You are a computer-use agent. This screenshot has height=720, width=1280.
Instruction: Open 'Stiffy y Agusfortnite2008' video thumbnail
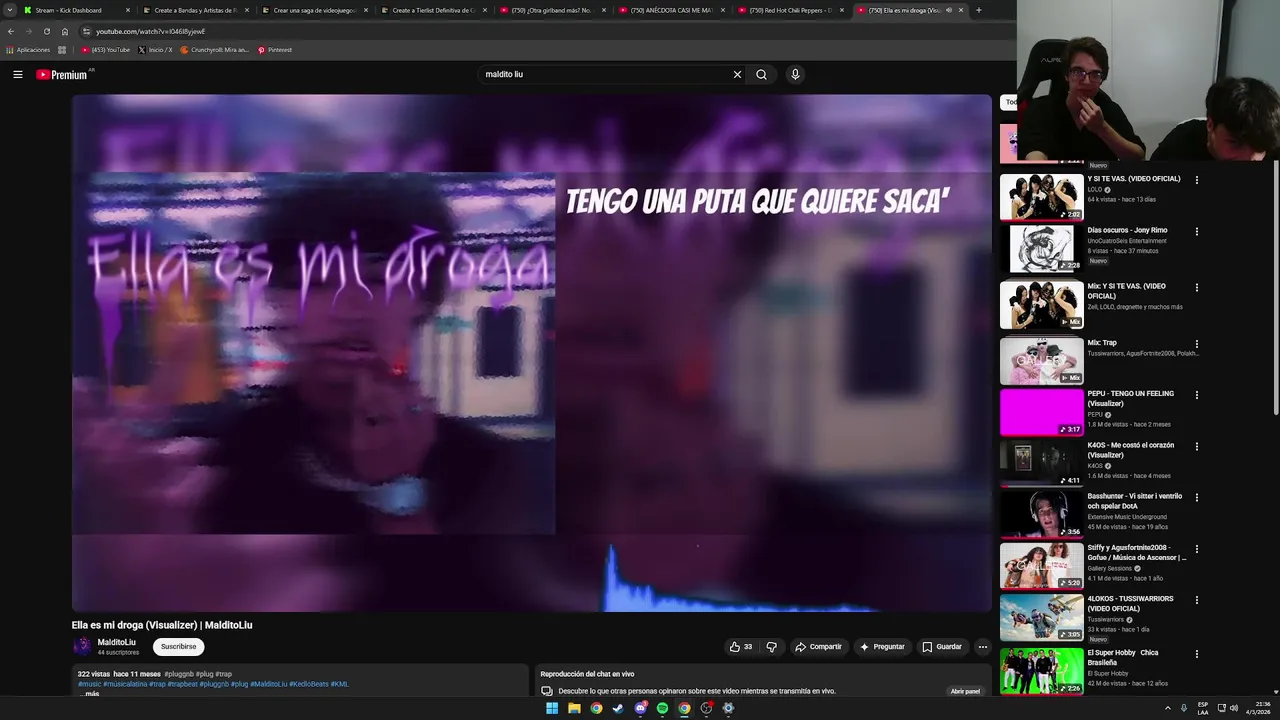(1042, 566)
